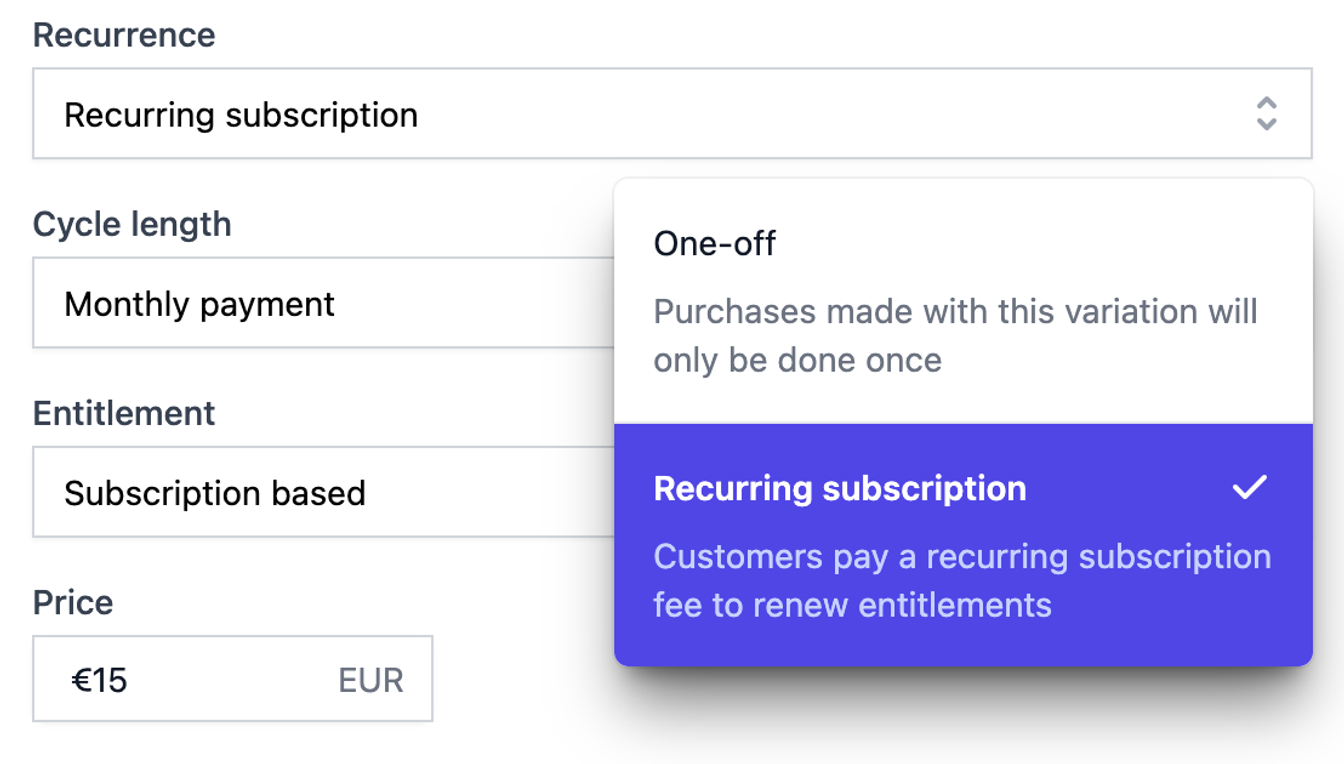The height and width of the screenshot is (764, 1344).
Task: Click the Price field label
Action: 73,602
